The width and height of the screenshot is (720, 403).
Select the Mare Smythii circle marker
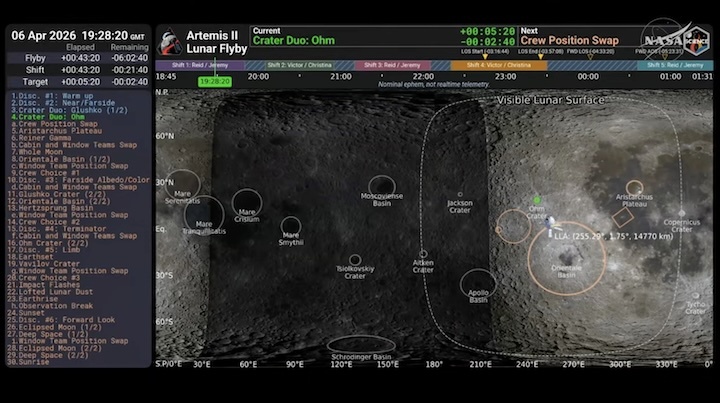coord(291,226)
